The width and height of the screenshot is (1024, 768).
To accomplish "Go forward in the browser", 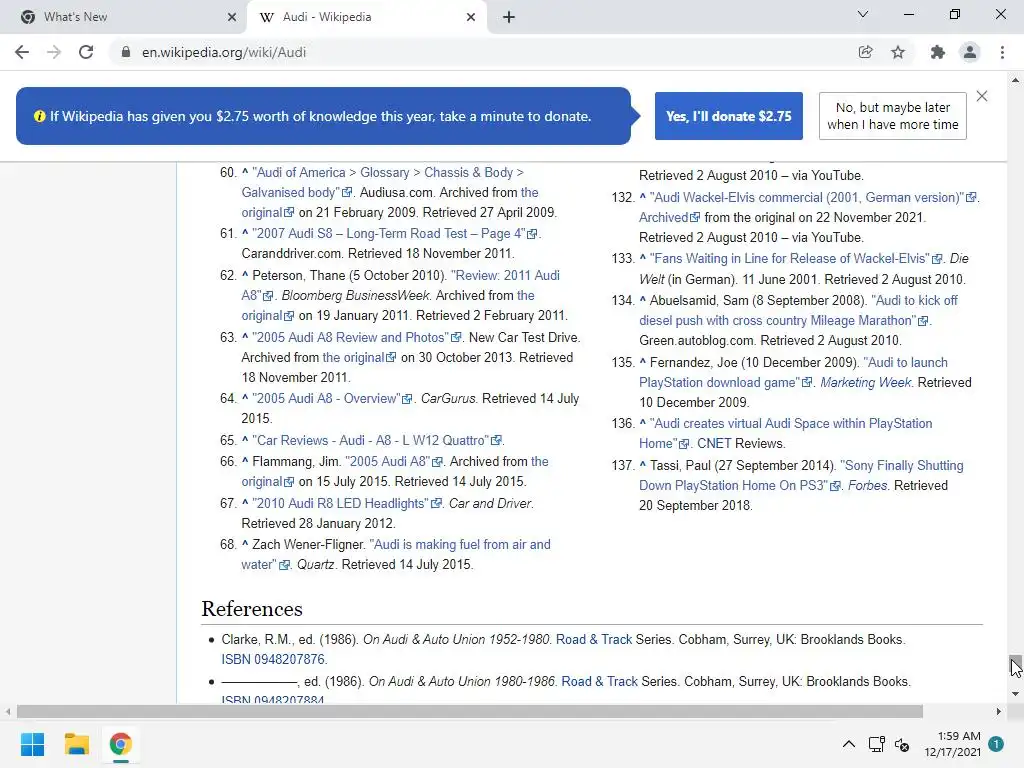I will 54,52.
